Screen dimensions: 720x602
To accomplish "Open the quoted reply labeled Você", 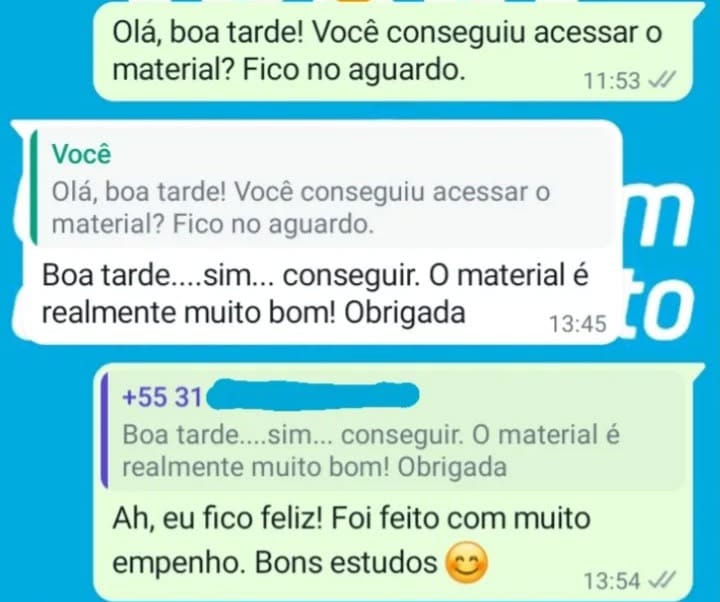I will pyautogui.click(x=322, y=188).
